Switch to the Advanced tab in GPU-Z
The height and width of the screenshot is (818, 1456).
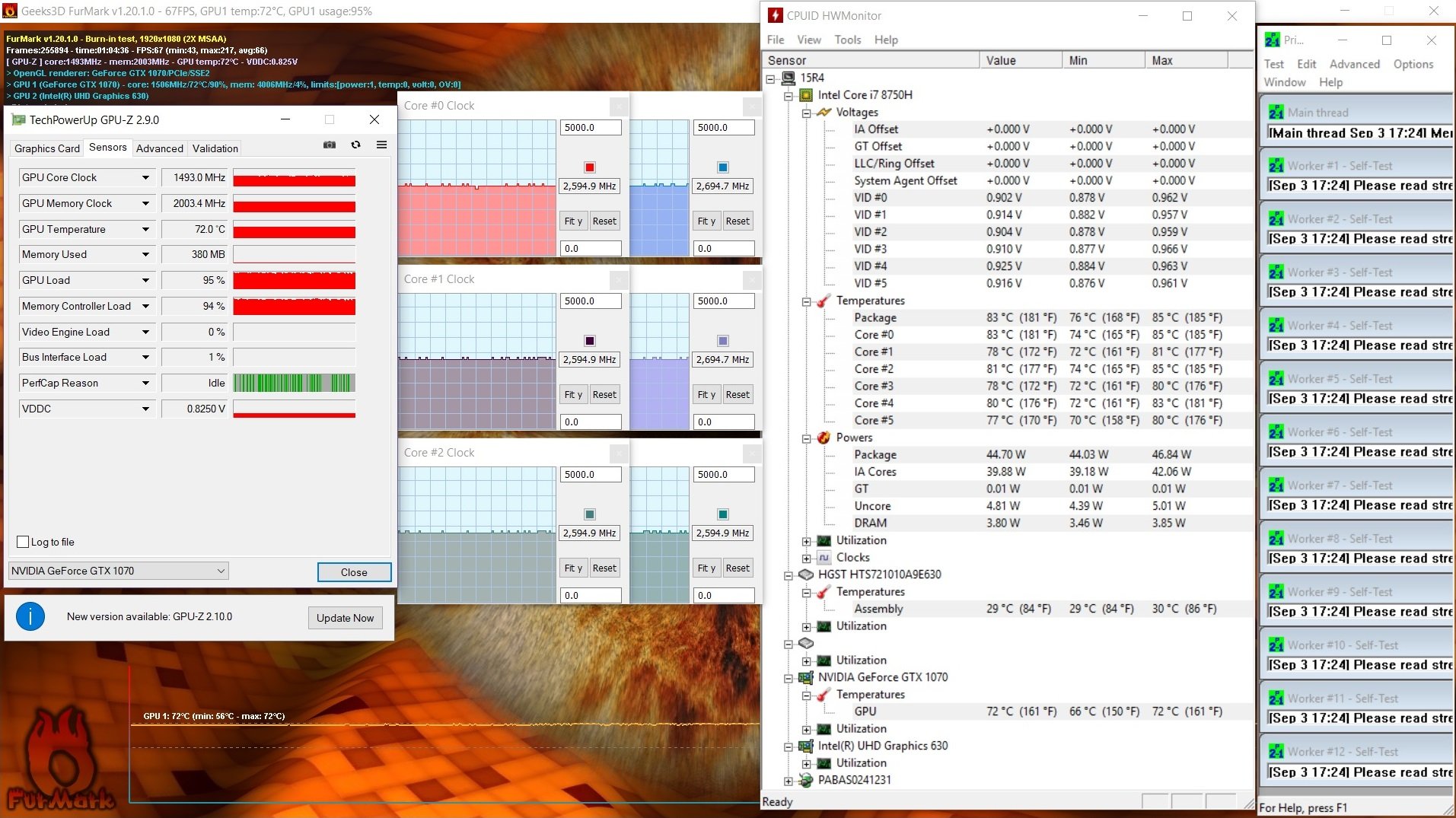(160, 148)
